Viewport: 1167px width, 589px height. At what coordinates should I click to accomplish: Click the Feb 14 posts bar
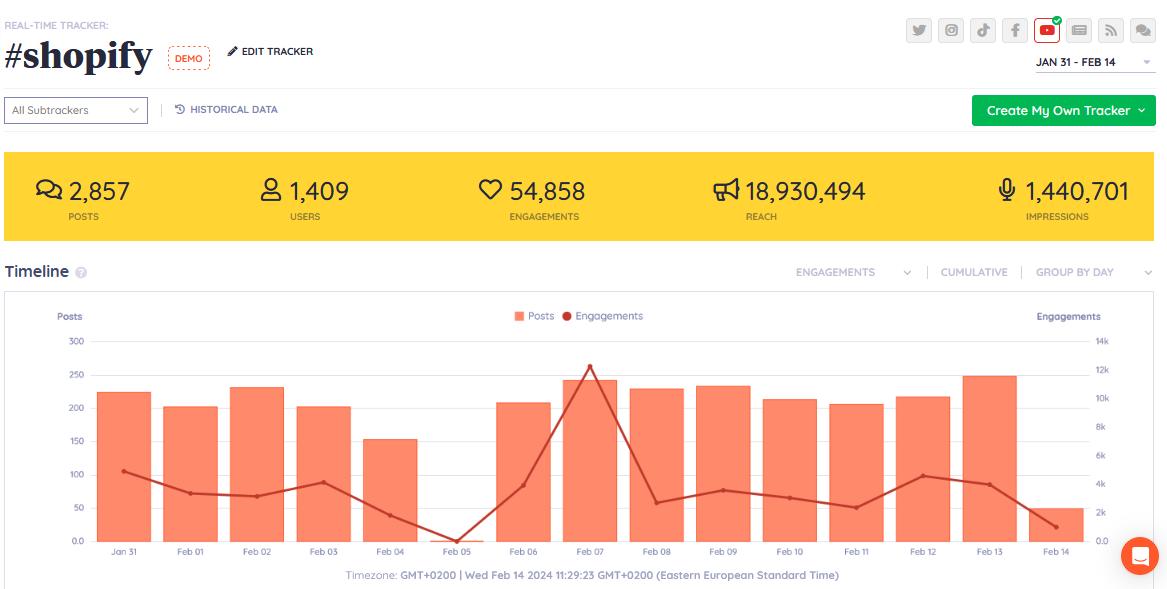tap(1056, 525)
